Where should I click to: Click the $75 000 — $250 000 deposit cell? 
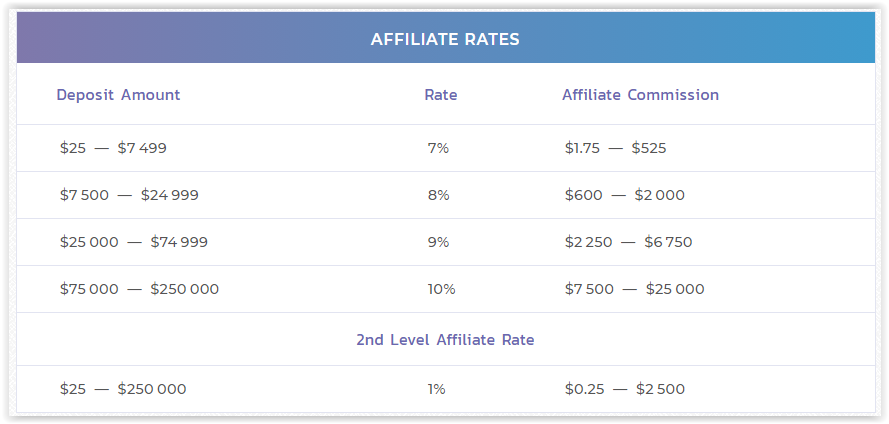click(x=139, y=289)
